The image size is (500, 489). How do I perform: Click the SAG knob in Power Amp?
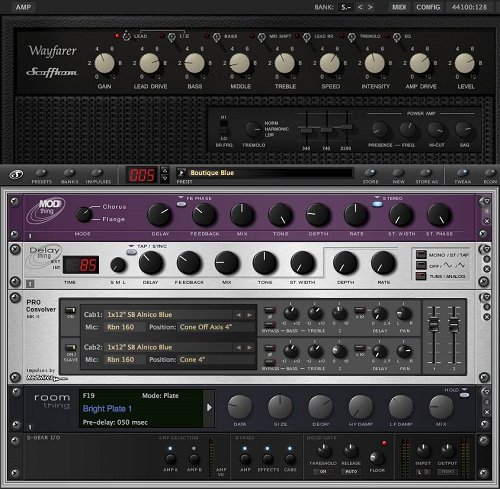click(x=464, y=130)
